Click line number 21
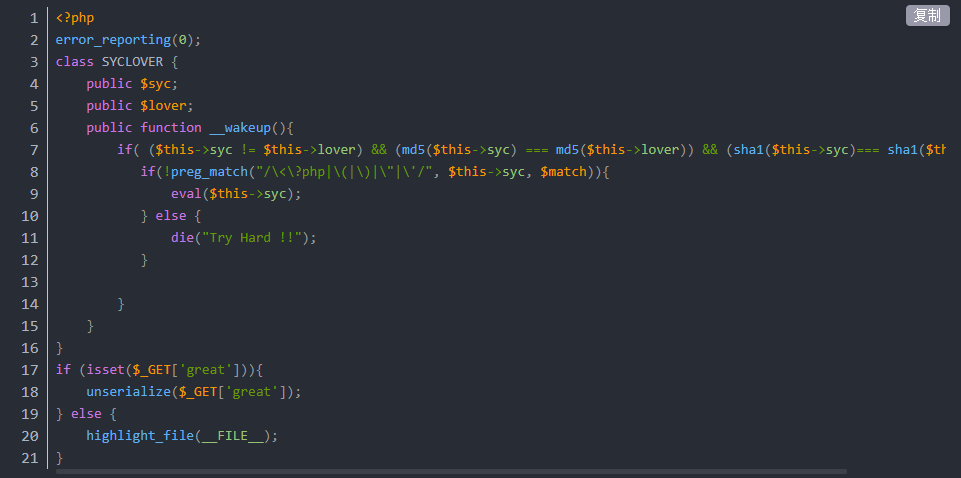The height and width of the screenshot is (478, 961). tap(29, 458)
